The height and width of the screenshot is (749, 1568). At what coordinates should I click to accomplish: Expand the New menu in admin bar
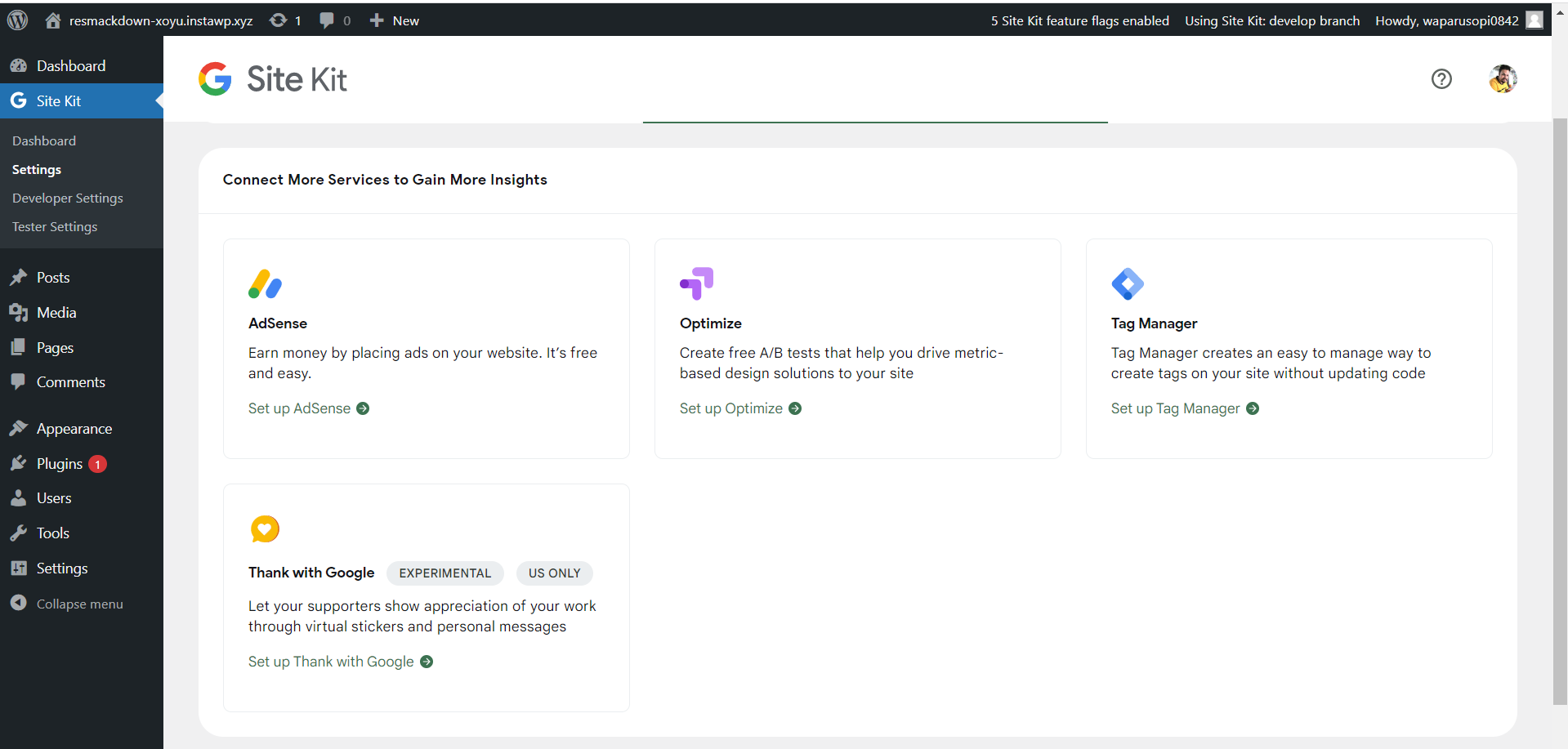point(395,20)
